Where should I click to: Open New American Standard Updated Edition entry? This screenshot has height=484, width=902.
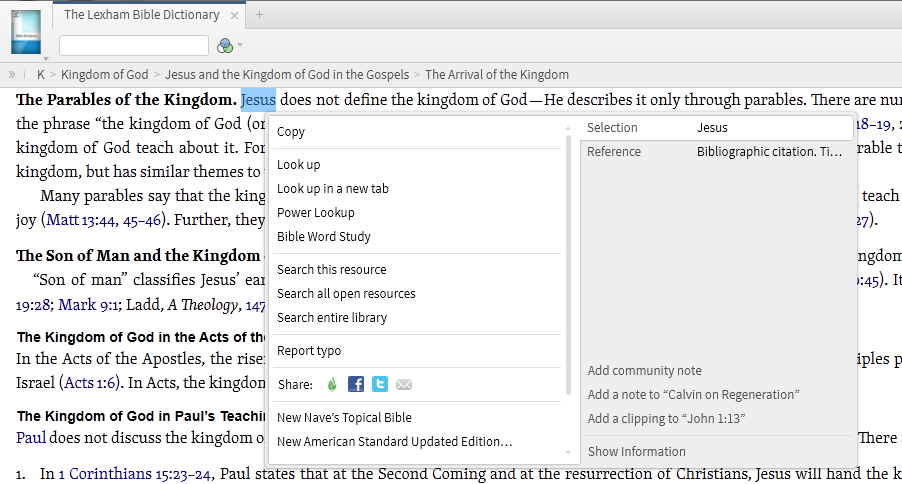tap(395, 442)
